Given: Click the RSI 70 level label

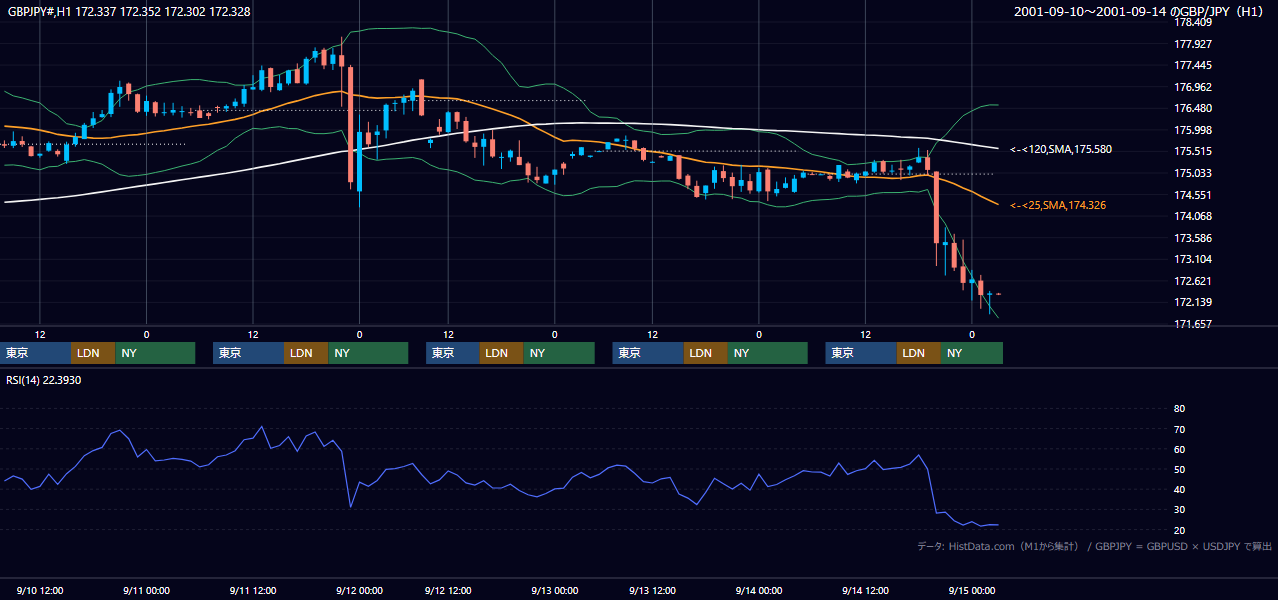Looking at the screenshot, I should 1179,429.
